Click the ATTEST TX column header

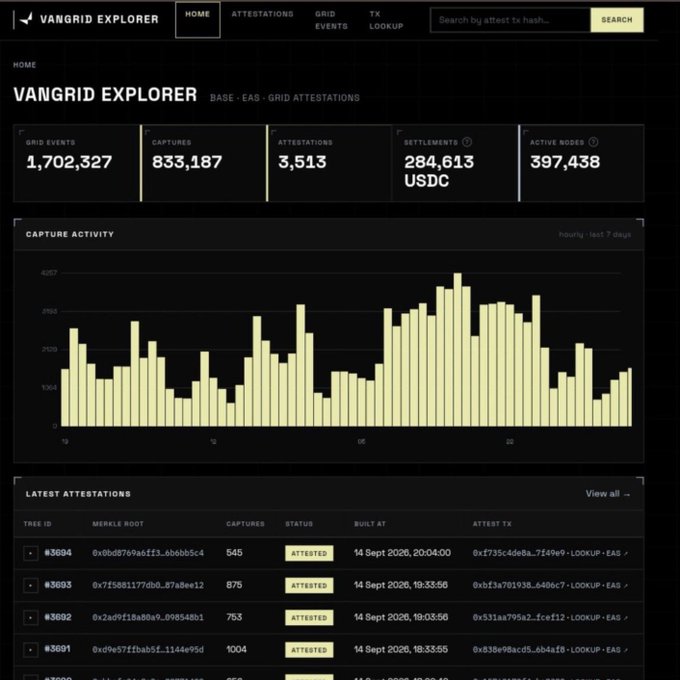(x=492, y=523)
